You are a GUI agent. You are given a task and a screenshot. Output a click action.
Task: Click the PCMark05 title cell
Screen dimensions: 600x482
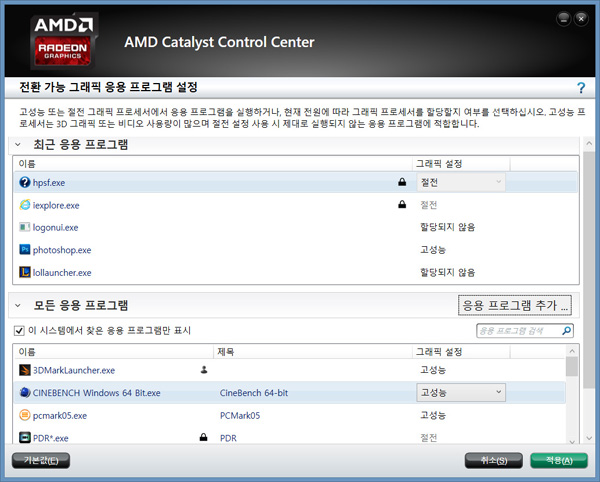coord(240,415)
